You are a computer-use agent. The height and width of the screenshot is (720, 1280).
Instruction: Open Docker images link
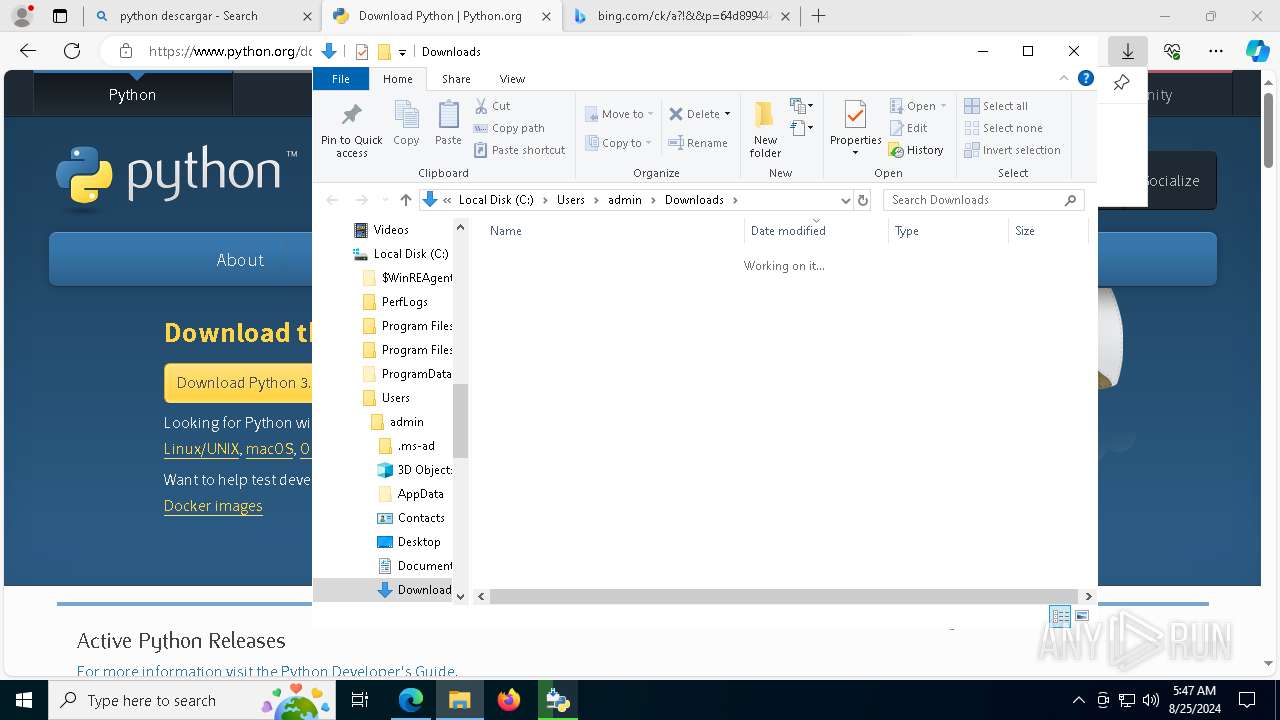213,506
